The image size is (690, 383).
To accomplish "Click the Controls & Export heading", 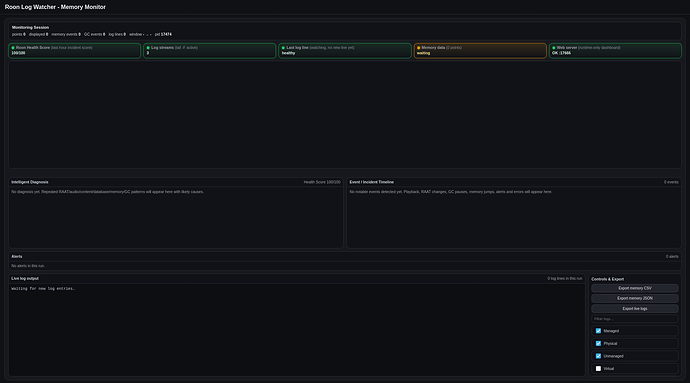I will pyautogui.click(x=608, y=279).
